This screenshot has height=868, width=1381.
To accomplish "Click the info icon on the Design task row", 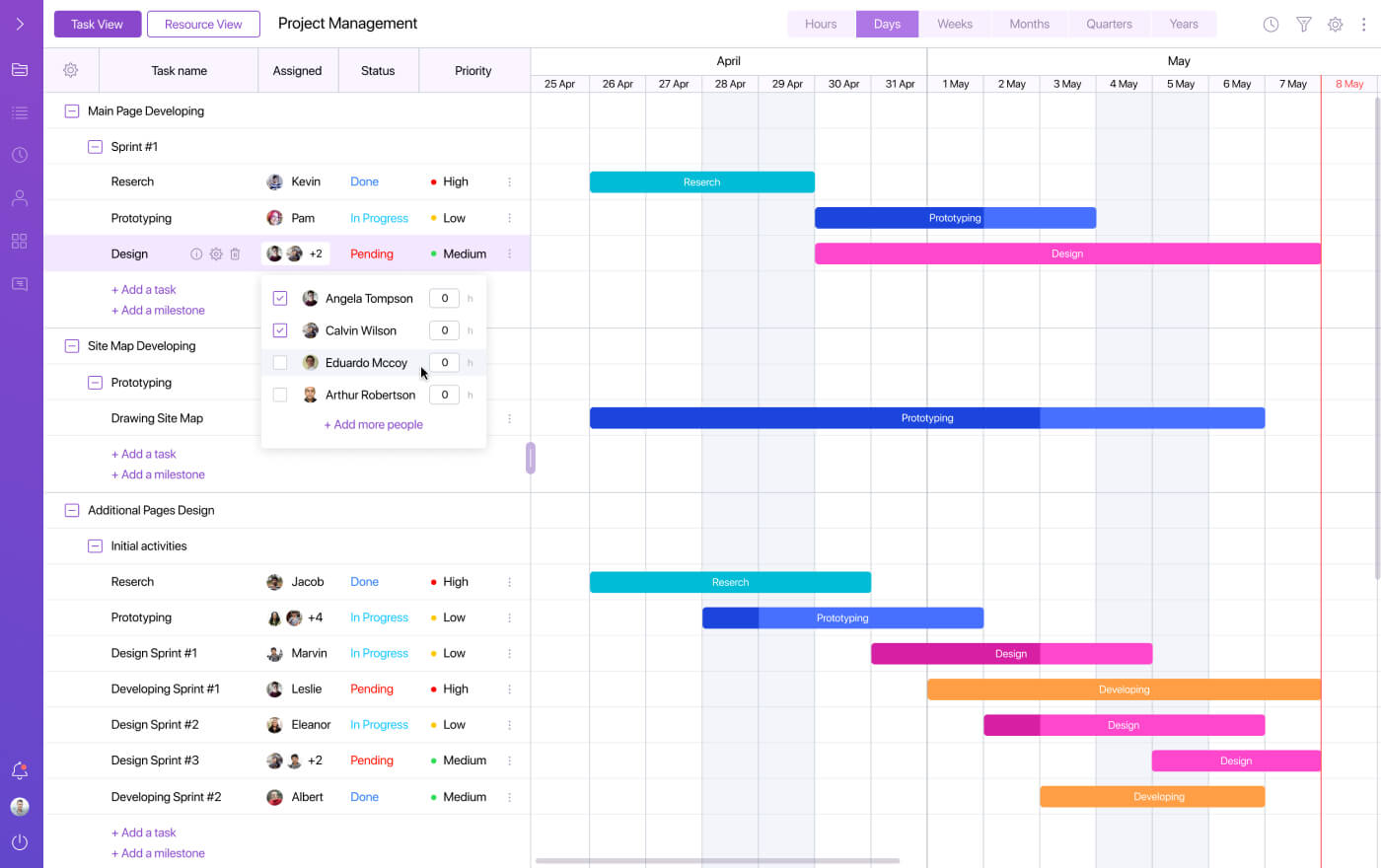I will point(196,253).
